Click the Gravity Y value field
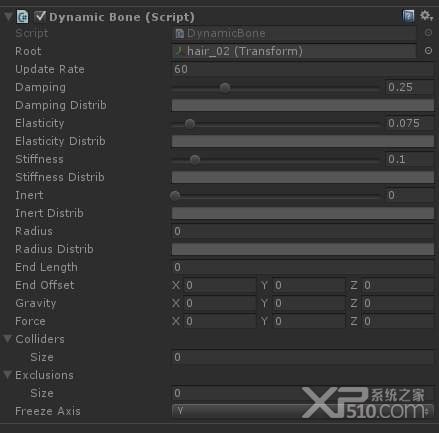 click(308, 303)
